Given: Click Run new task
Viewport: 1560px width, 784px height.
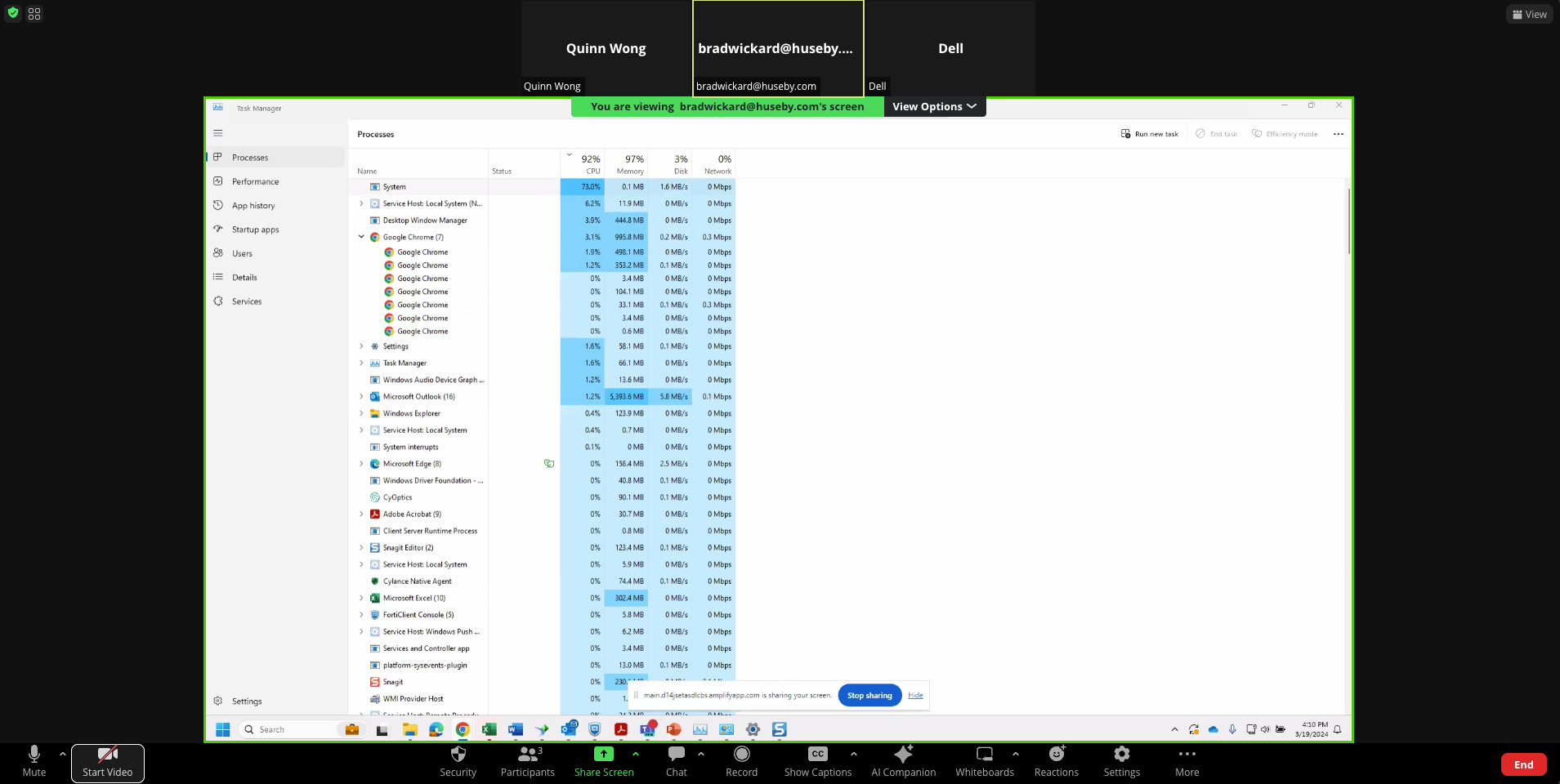Looking at the screenshot, I should [1150, 134].
